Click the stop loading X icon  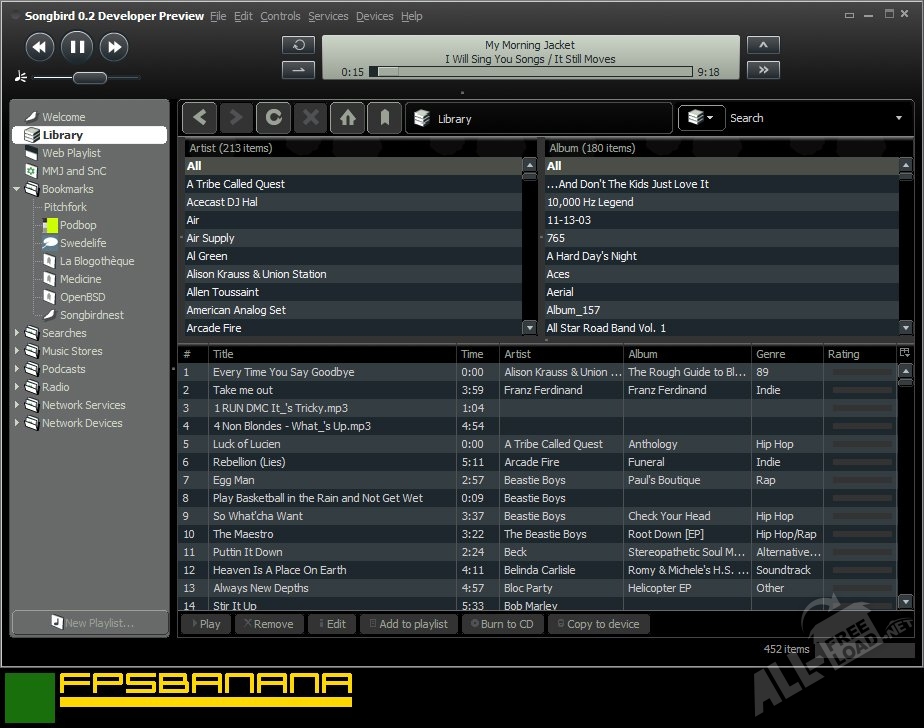(310, 118)
